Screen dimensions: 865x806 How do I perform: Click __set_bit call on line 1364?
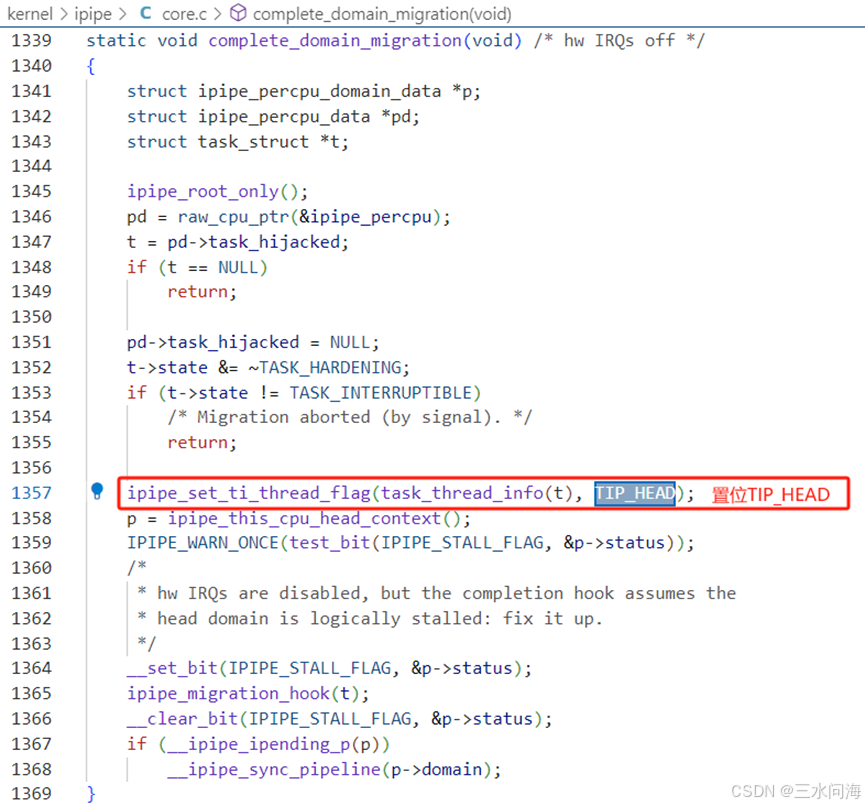tap(172, 669)
